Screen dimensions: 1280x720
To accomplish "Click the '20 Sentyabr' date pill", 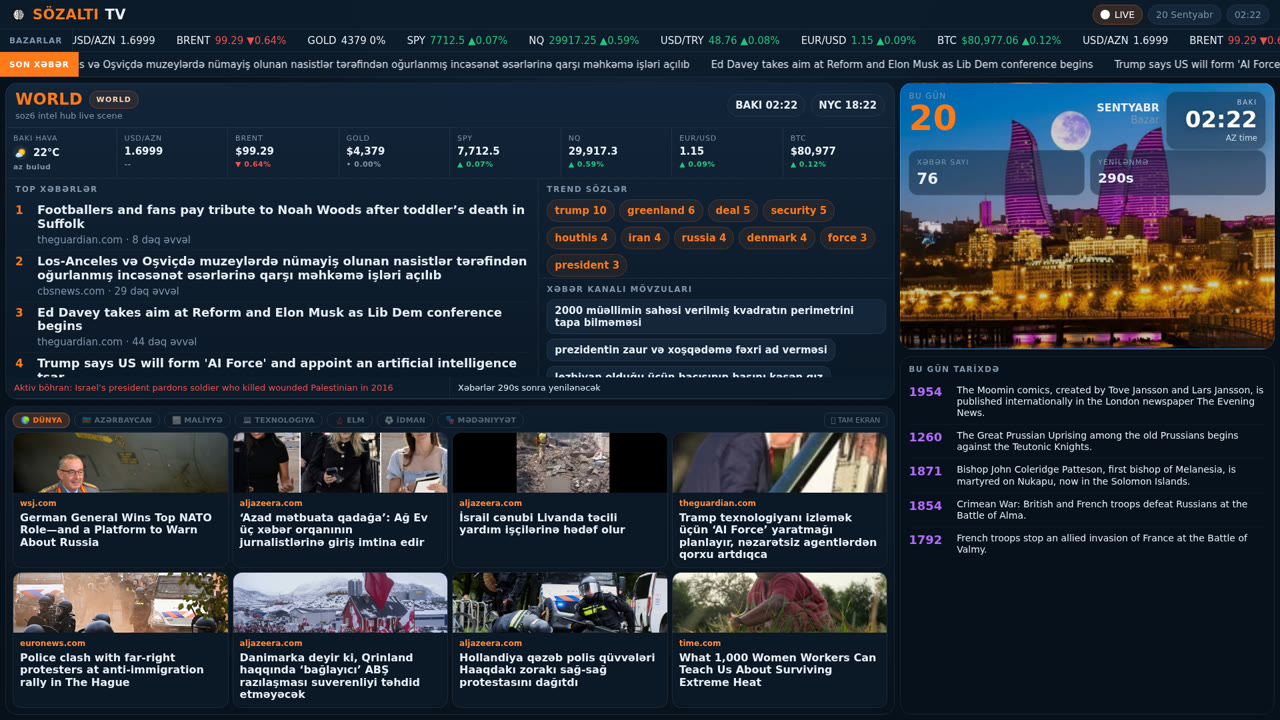I will 1184,15.
